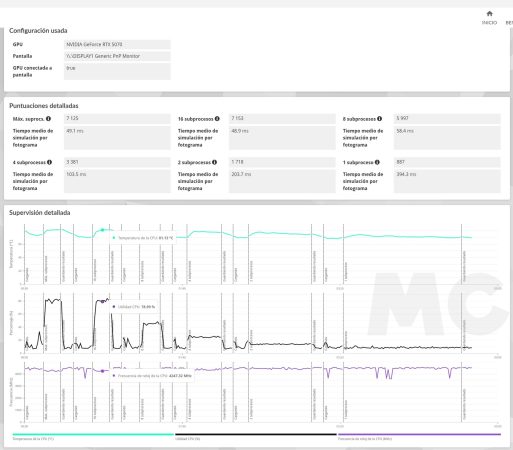
Task: Click the purple marker on CPU utilization chart
Action: click(102, 302)
